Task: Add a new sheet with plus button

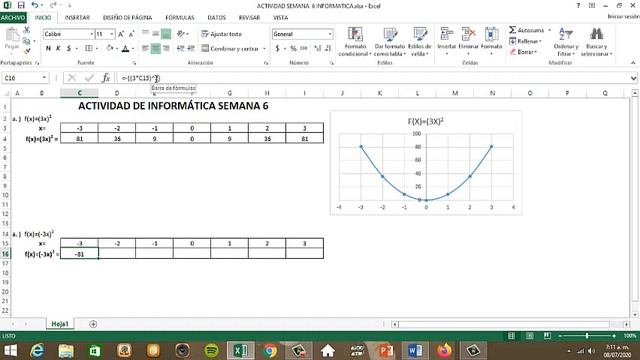Action: [x=93, y=324]
